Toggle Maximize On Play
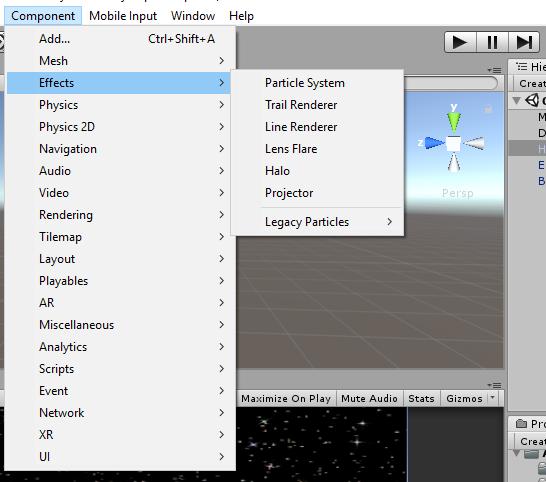 286,398
